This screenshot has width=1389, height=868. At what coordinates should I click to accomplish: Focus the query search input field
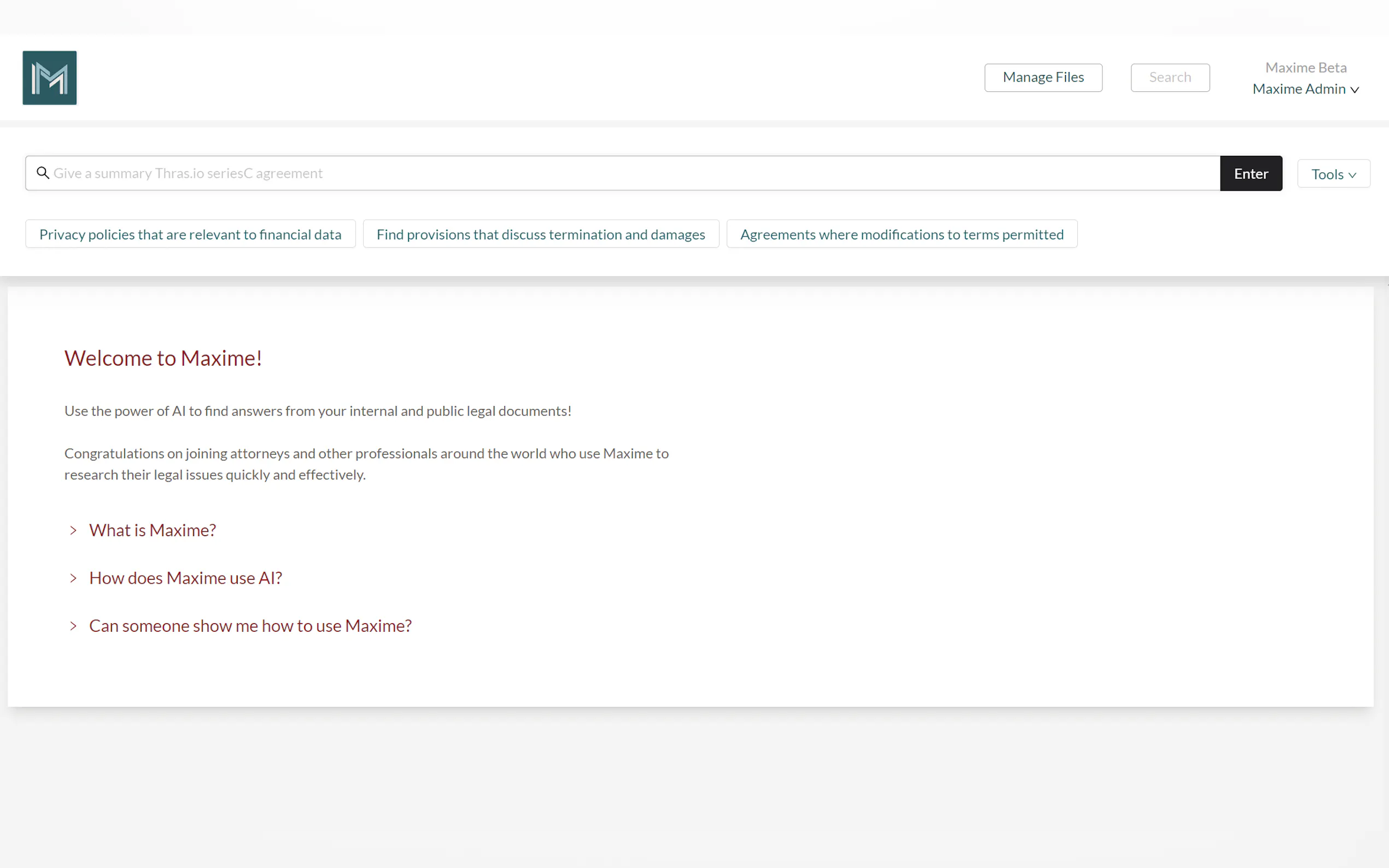pyautogui.click(x=632, y=173)
